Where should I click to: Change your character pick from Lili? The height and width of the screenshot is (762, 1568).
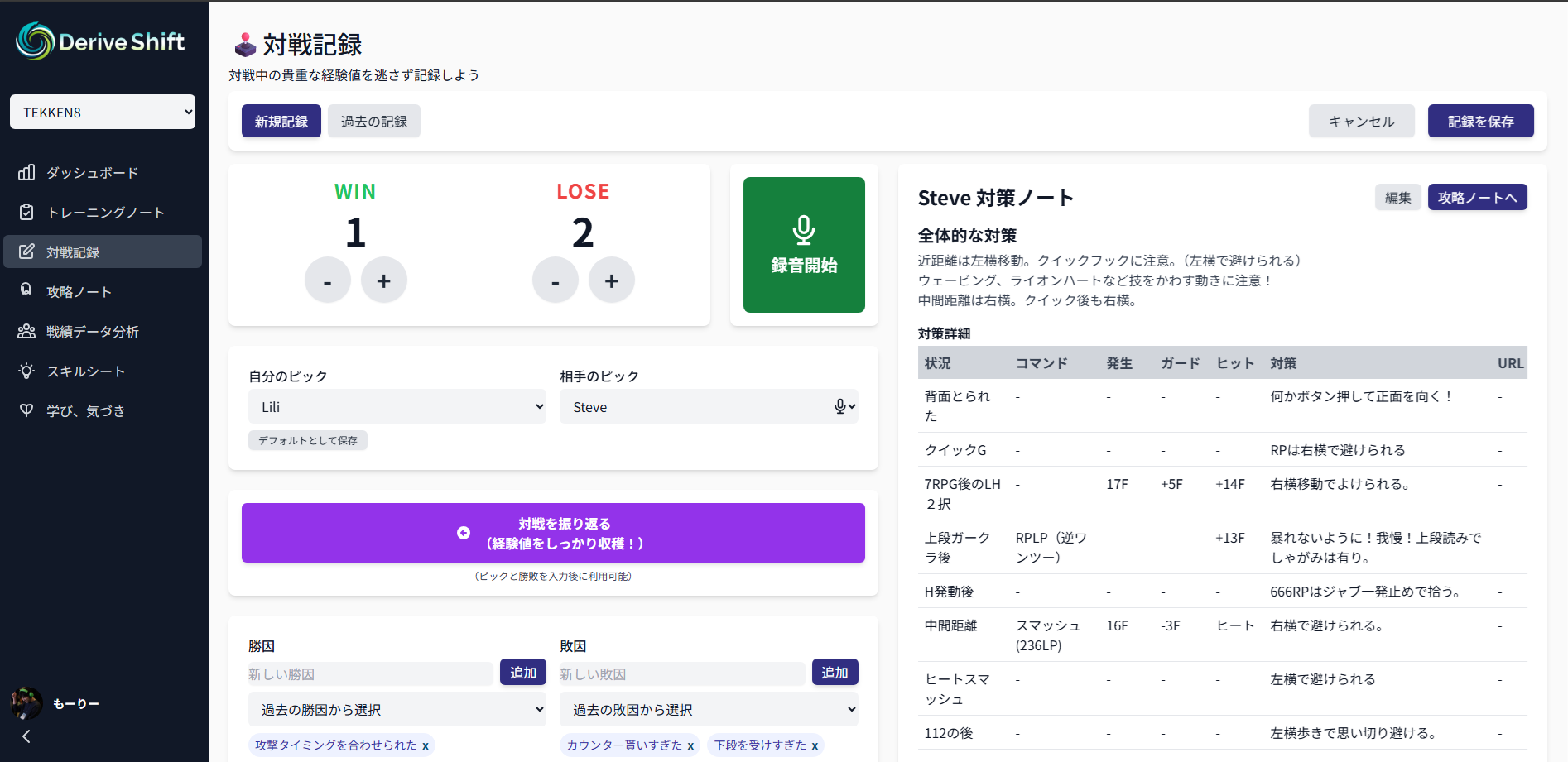pyautogui.click(x=397, y=406)
